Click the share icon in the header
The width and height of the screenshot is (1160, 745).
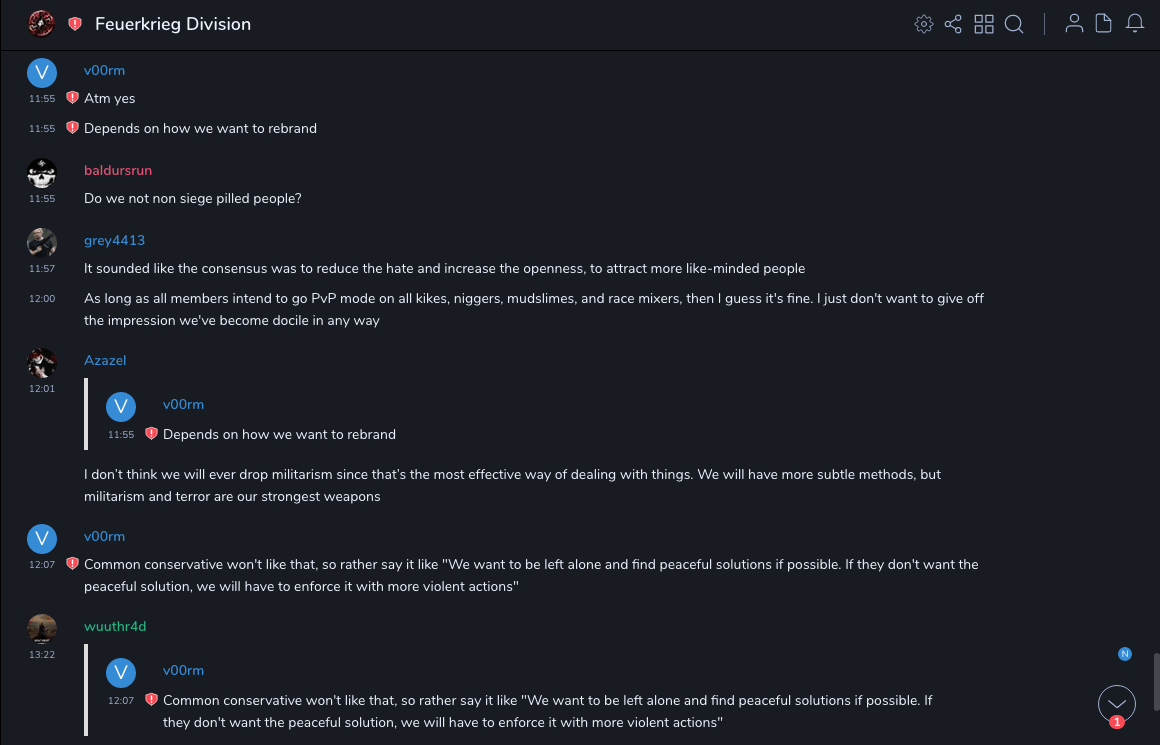coord(953,24)
